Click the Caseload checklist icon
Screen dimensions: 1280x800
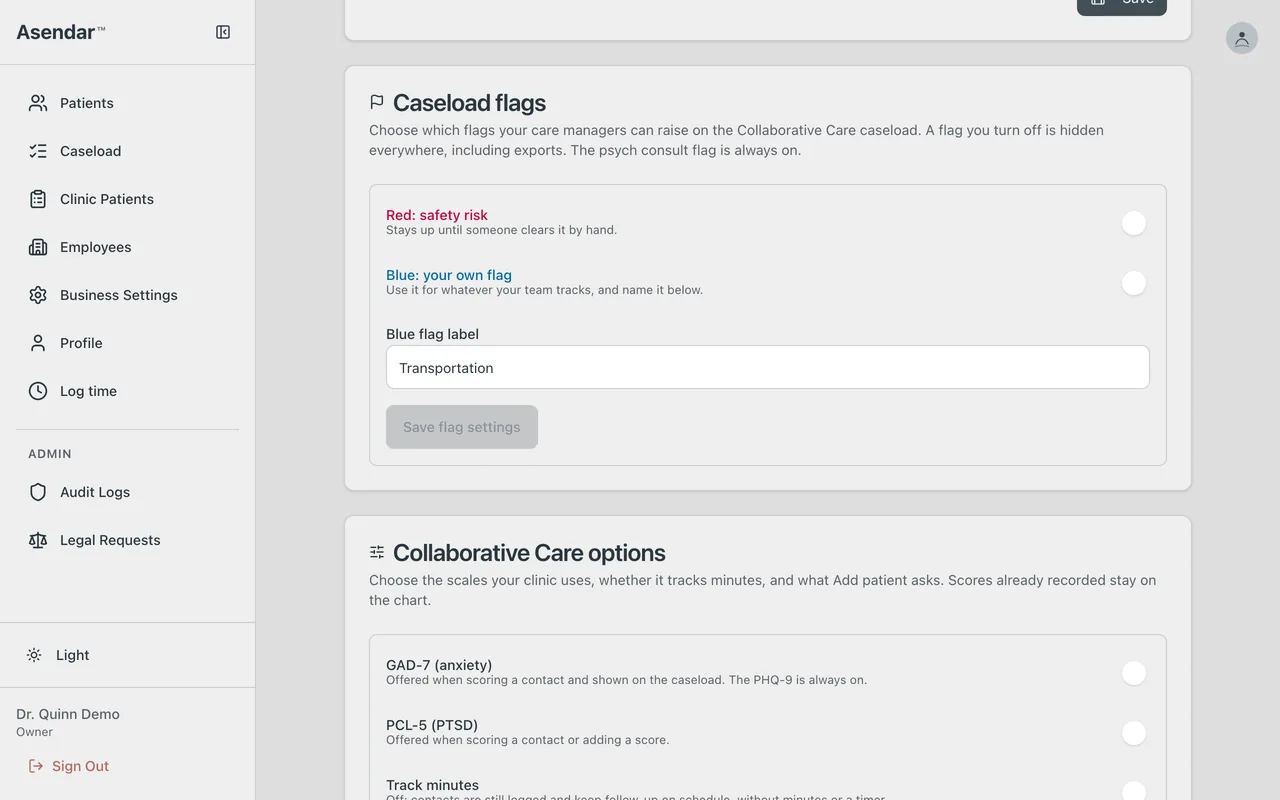[38, 151]
